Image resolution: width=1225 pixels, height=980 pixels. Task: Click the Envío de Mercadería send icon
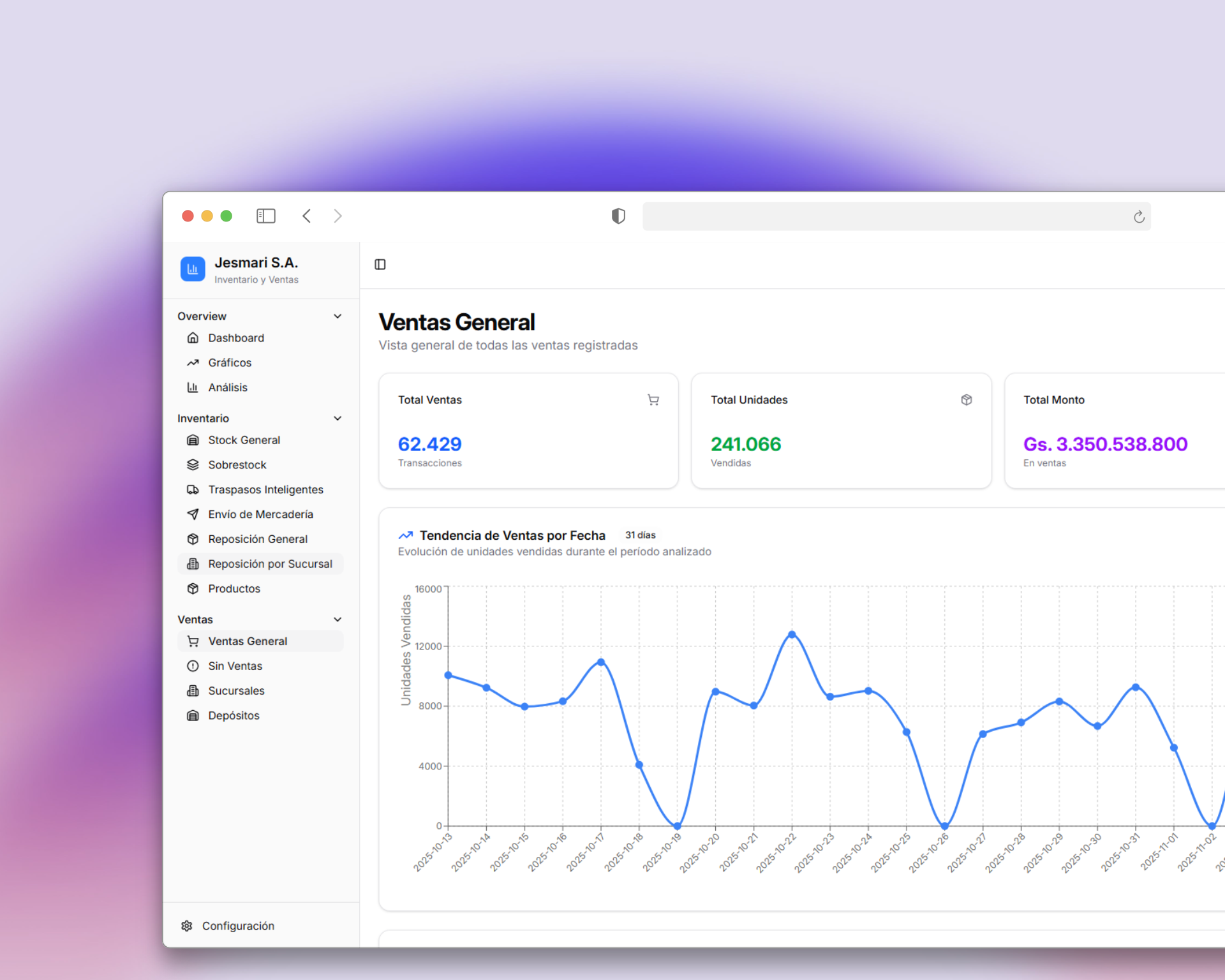pyautogui.click(x=193, y=514)
